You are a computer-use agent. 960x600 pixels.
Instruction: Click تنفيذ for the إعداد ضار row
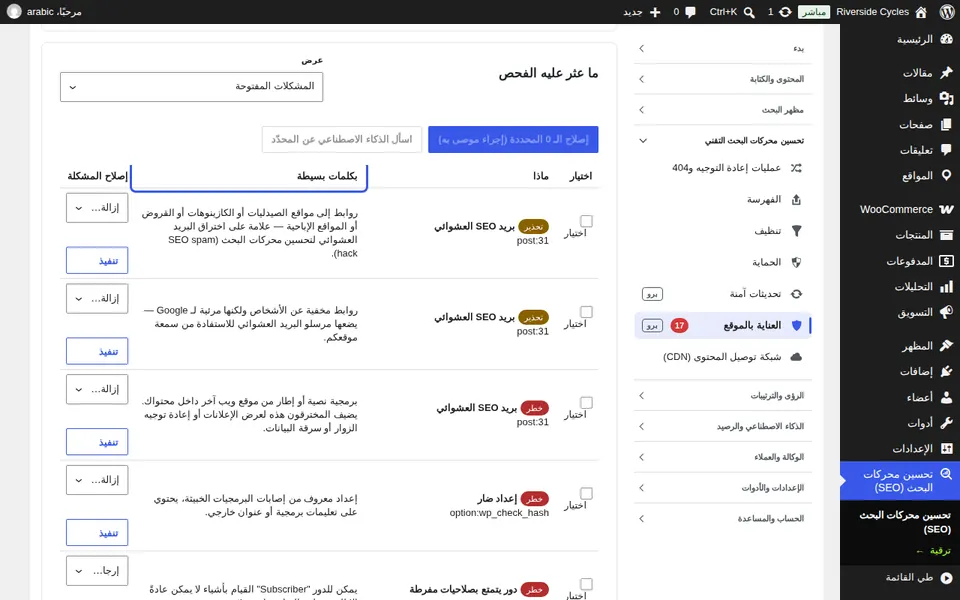(x=97, y=533)
